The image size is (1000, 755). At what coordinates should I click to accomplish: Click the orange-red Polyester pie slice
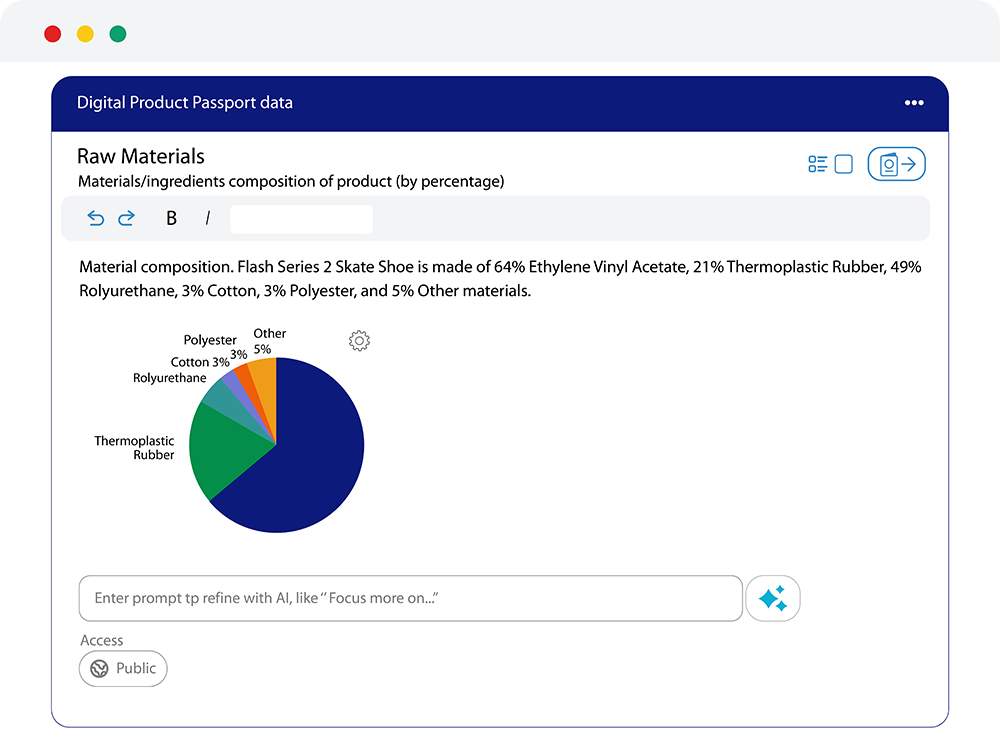249,383
